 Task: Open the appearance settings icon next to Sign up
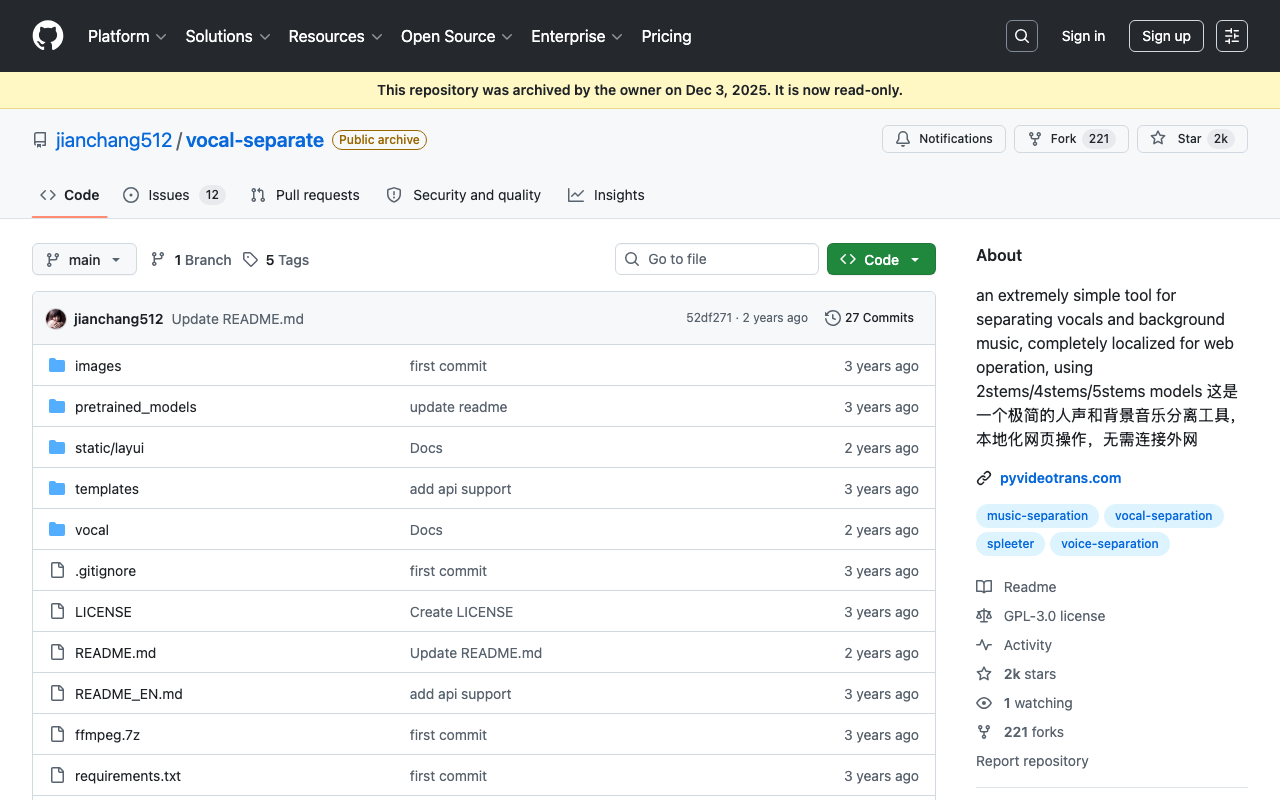tap(1232, 36)
